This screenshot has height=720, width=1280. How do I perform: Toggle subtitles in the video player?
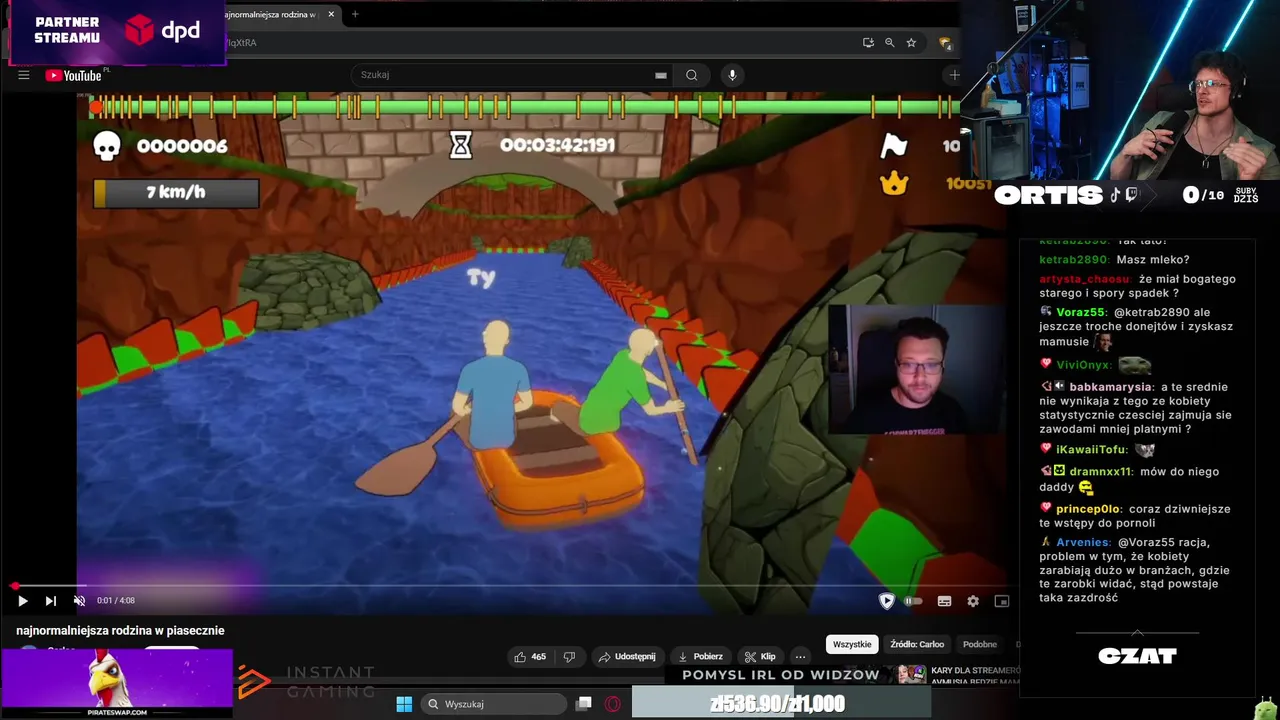point(944,601)
